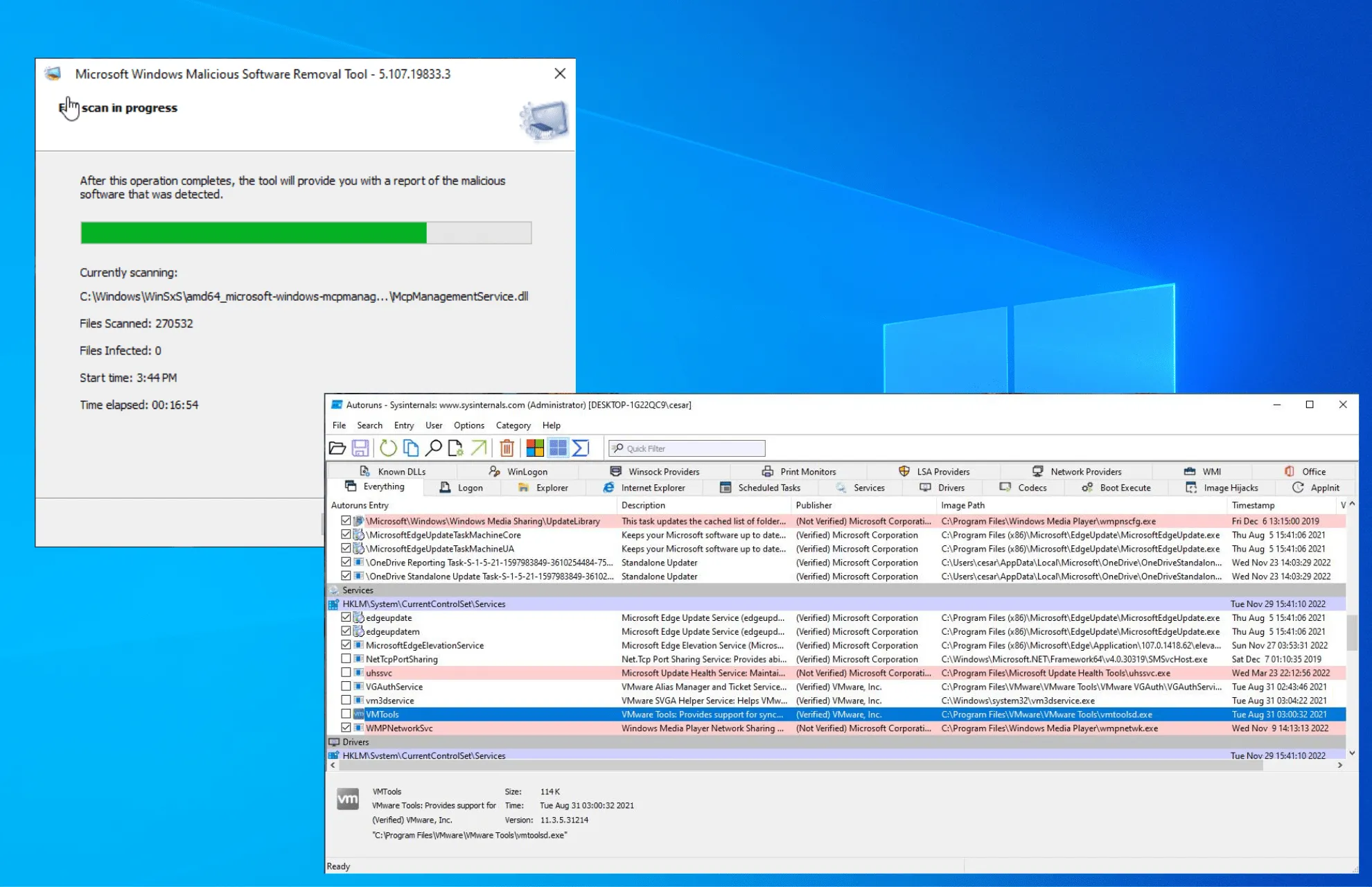Select the WMPNetworkSvc entry row
The width and height of the screenshot is (1372, 887).
pyautogui.click(x=836, y=728)
